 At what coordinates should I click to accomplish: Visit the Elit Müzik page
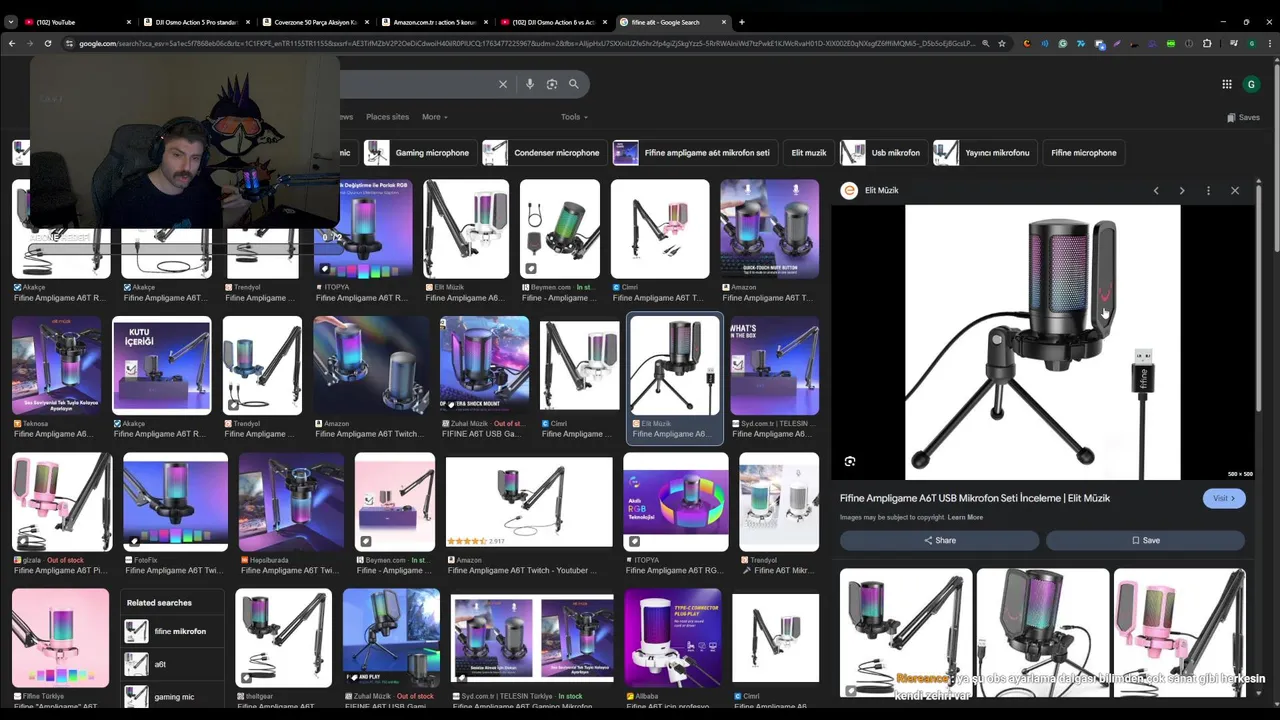tap(1224, 498)
